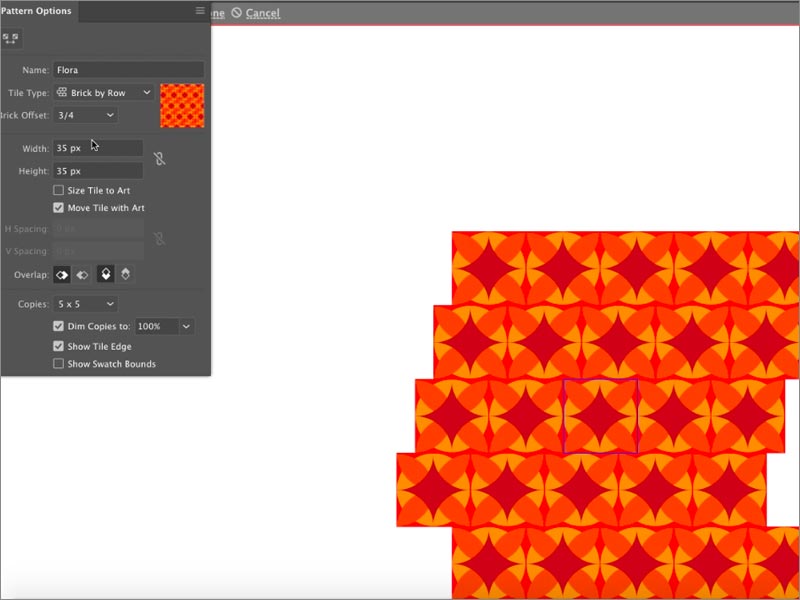
Task: Select Top in Front overlap
Action: [105, 274]
